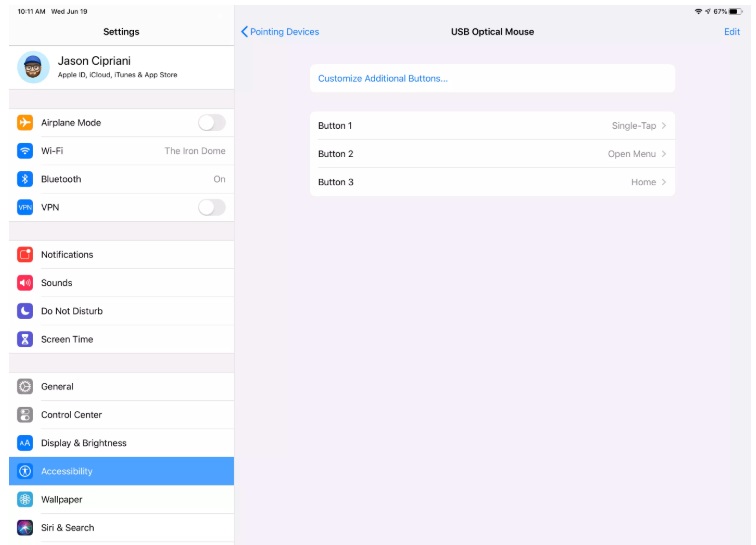The image size is (756, 545).
Task: Click the Wallpaper flower icon
Action: click(x=25, y=499)
